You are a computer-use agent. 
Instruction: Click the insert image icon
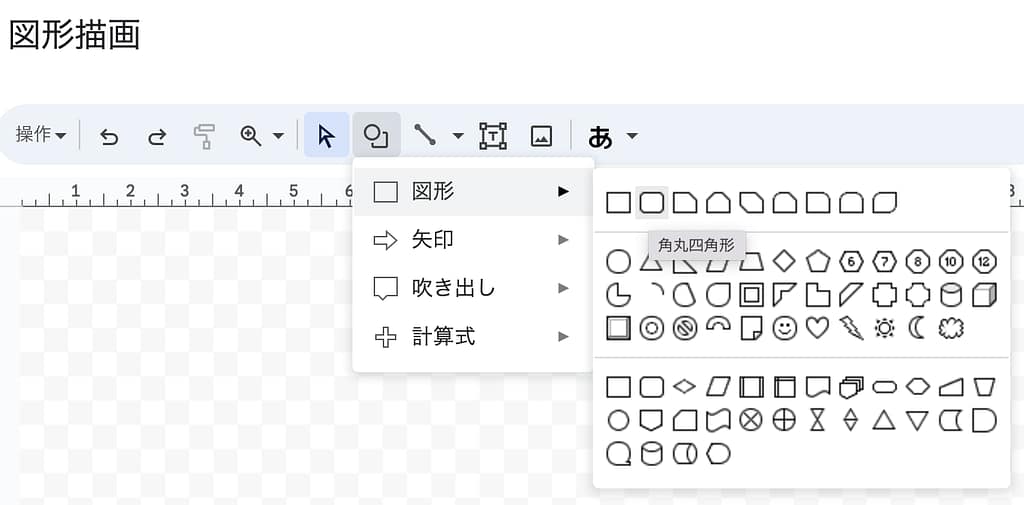pyautogui.click(x=541, y=135)
